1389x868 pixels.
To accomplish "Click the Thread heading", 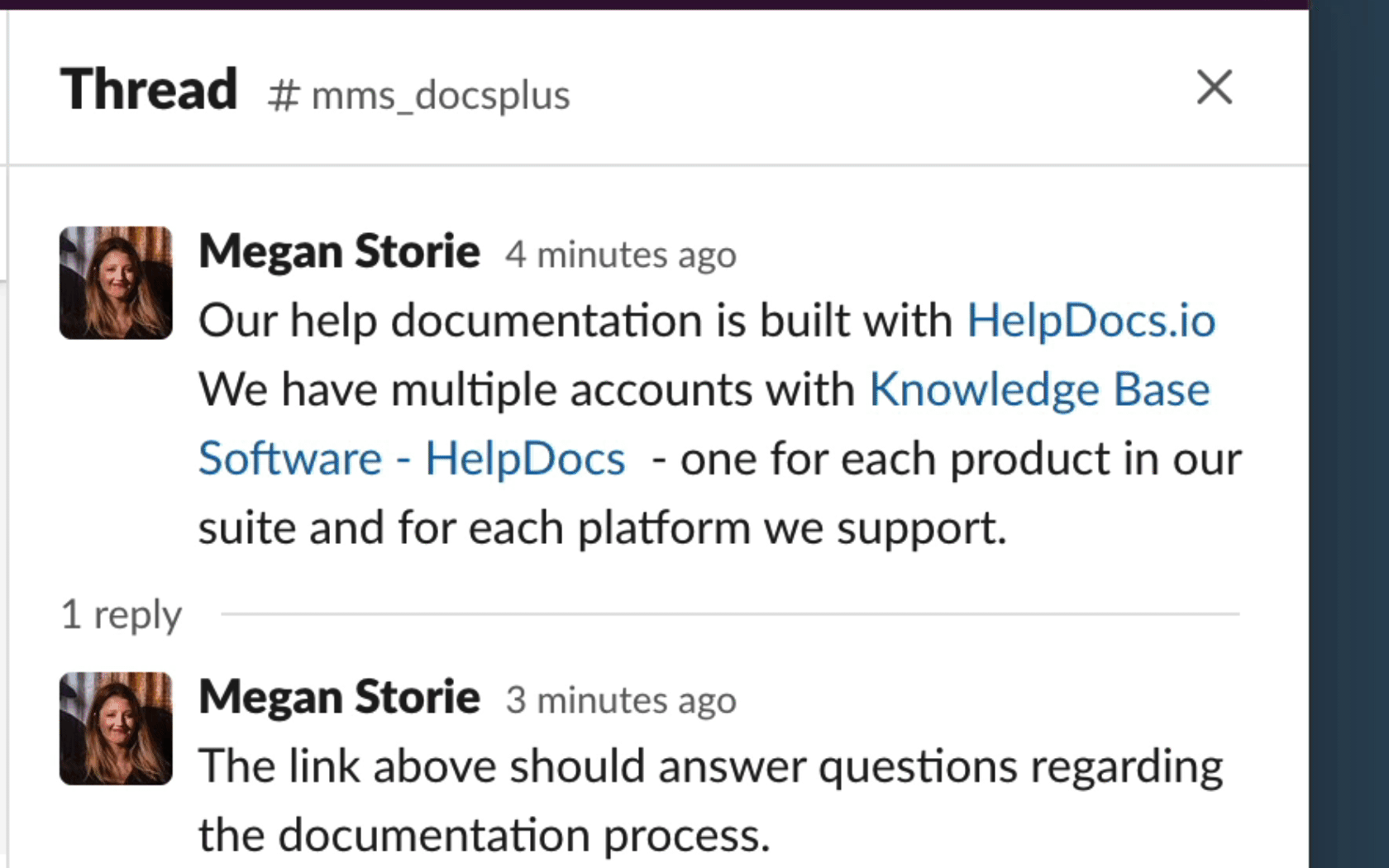I will (x=149, y=89).
